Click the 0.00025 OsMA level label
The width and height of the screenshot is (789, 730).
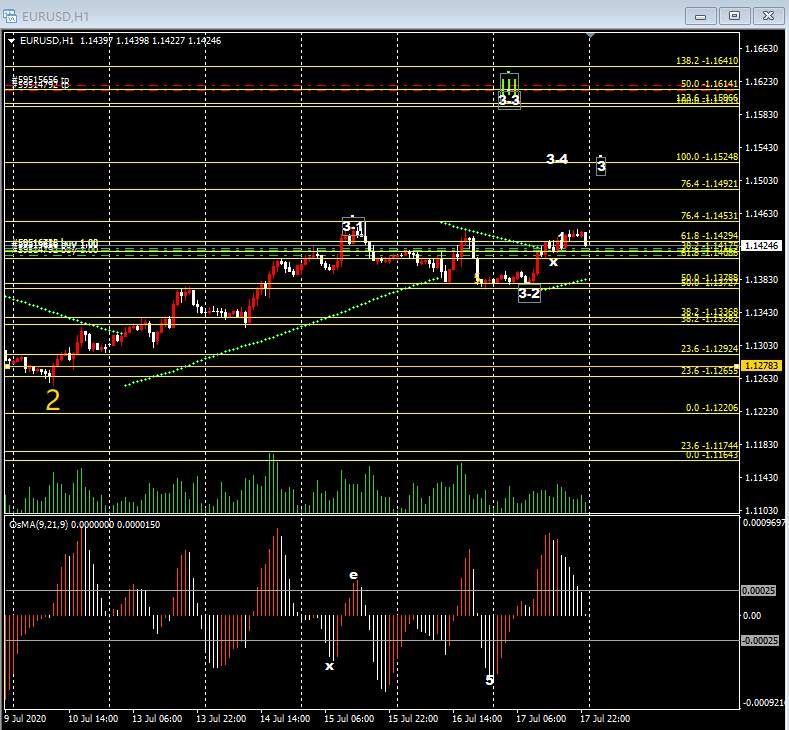(x=758, y=591)
